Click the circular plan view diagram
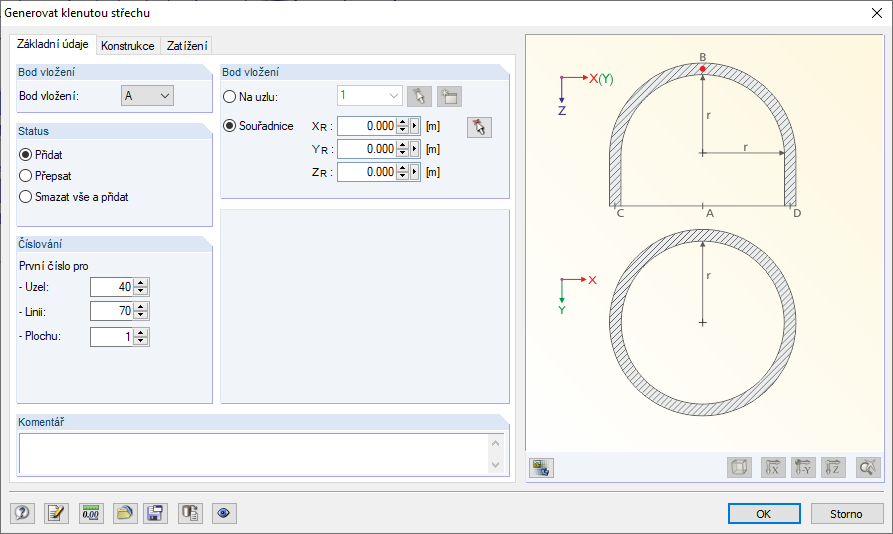The image size is (893, 534). click(x=703, y=323)
